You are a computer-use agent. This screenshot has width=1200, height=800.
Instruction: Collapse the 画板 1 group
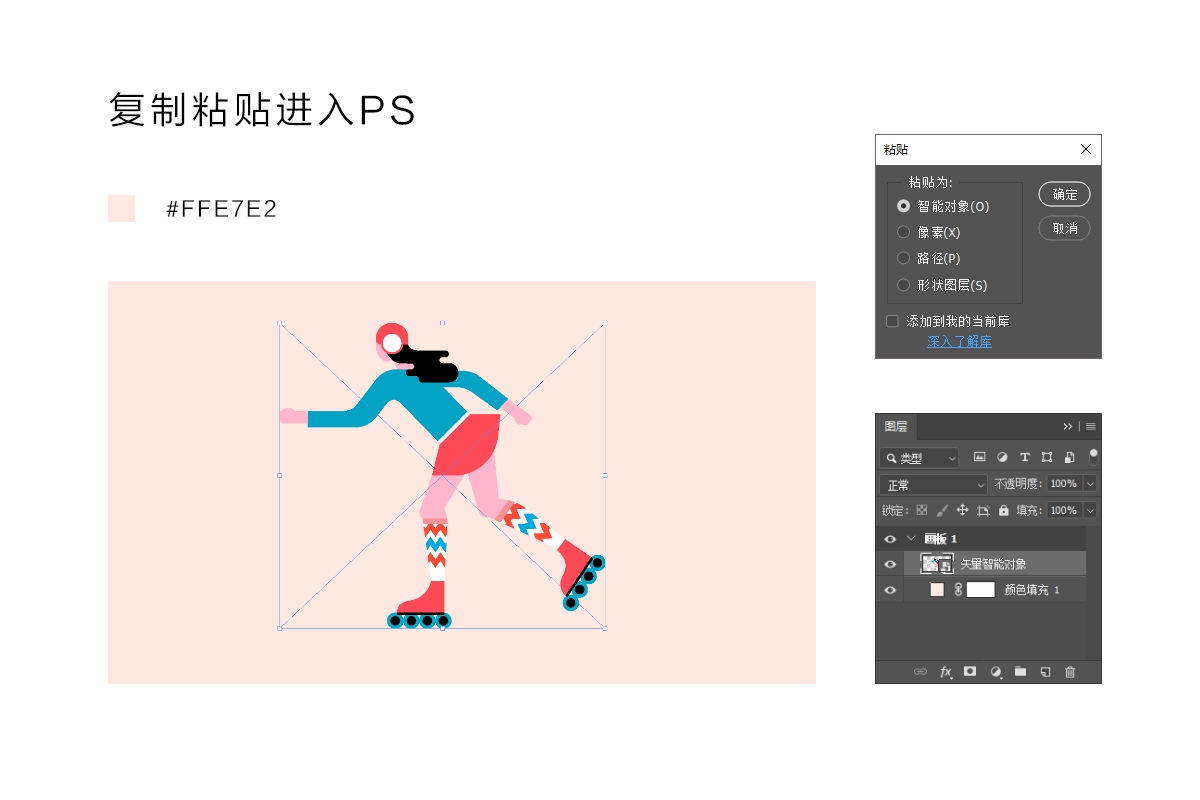click(x=911, y=538)
